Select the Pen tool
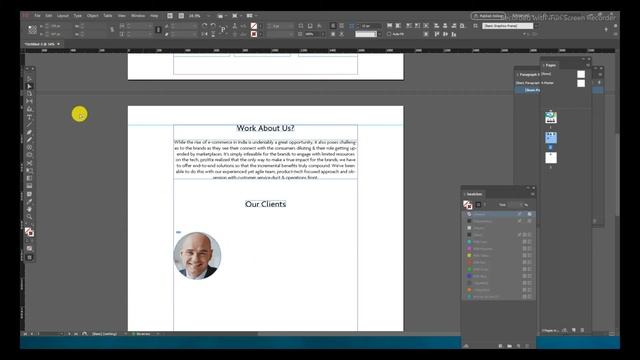 pyautogui.click(x=29, y=132)
